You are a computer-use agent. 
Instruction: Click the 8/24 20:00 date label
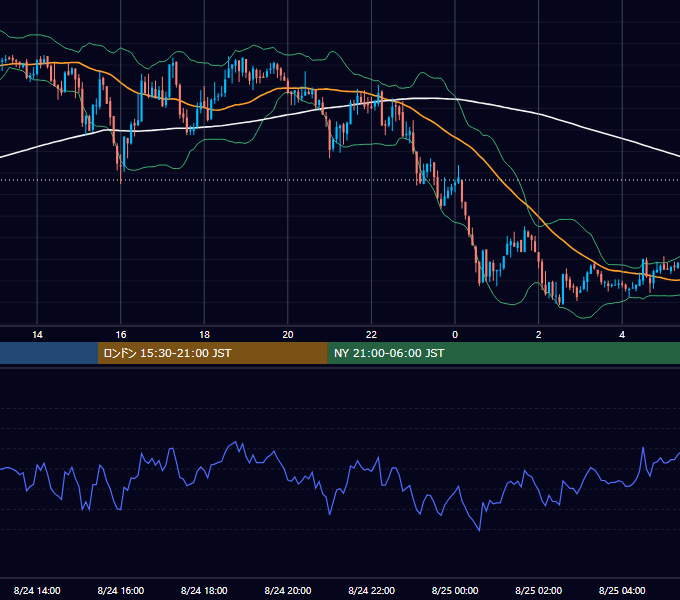[x=288, y=590]
